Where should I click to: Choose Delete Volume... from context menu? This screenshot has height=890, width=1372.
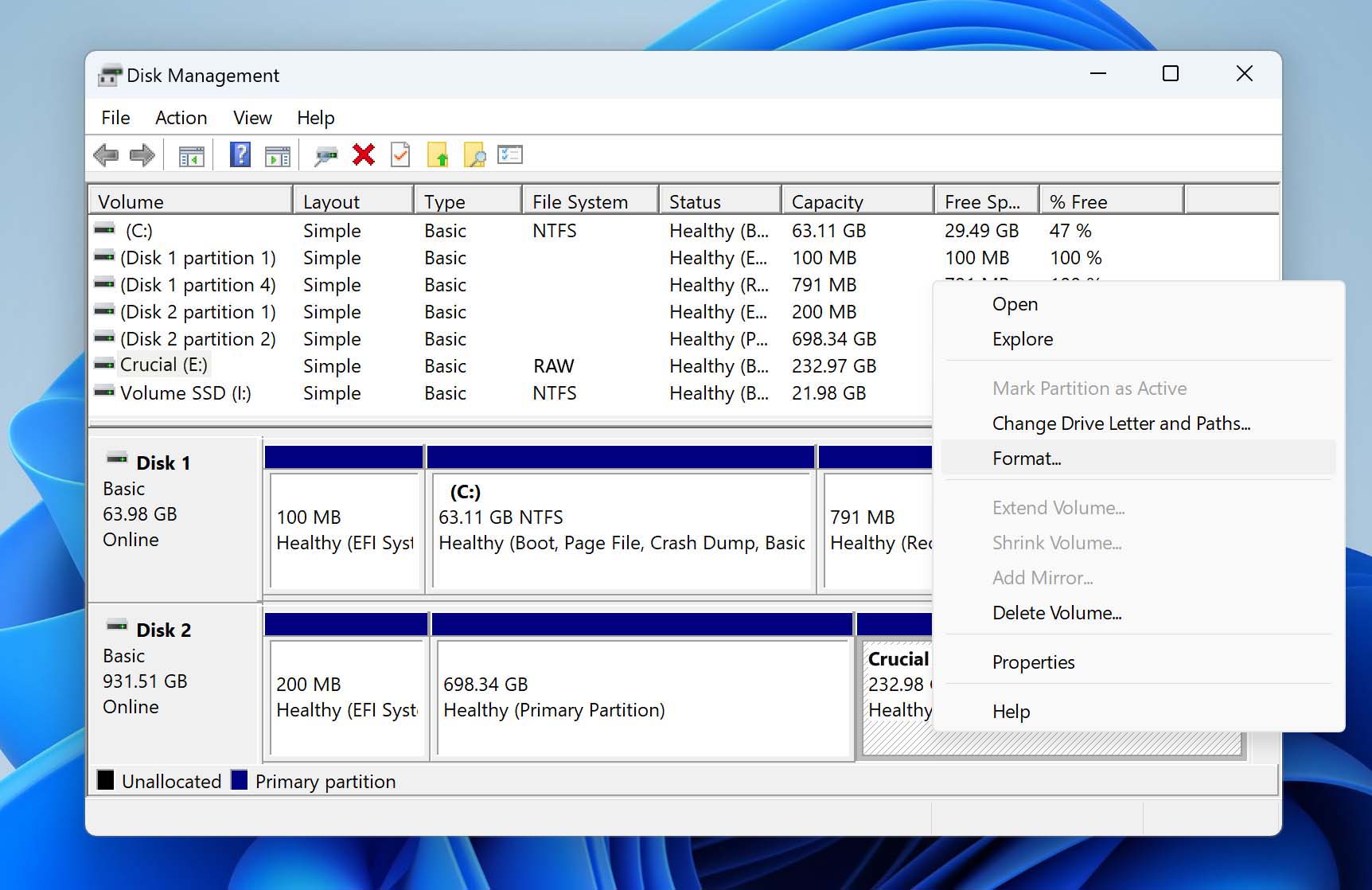pos(1138,613)
